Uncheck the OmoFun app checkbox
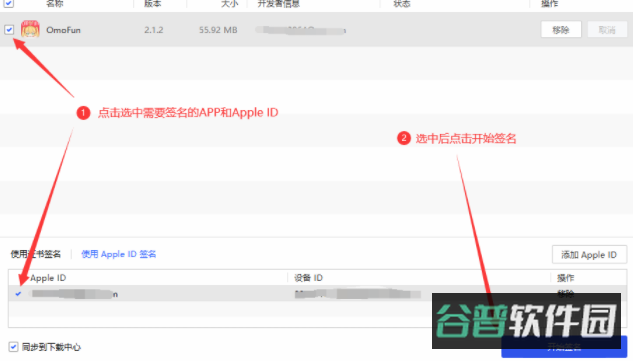 tap(9, 29)
